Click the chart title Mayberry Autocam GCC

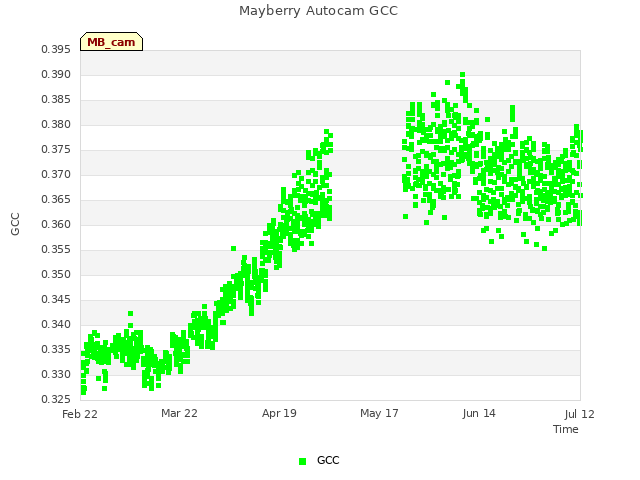tap(318, 11)
